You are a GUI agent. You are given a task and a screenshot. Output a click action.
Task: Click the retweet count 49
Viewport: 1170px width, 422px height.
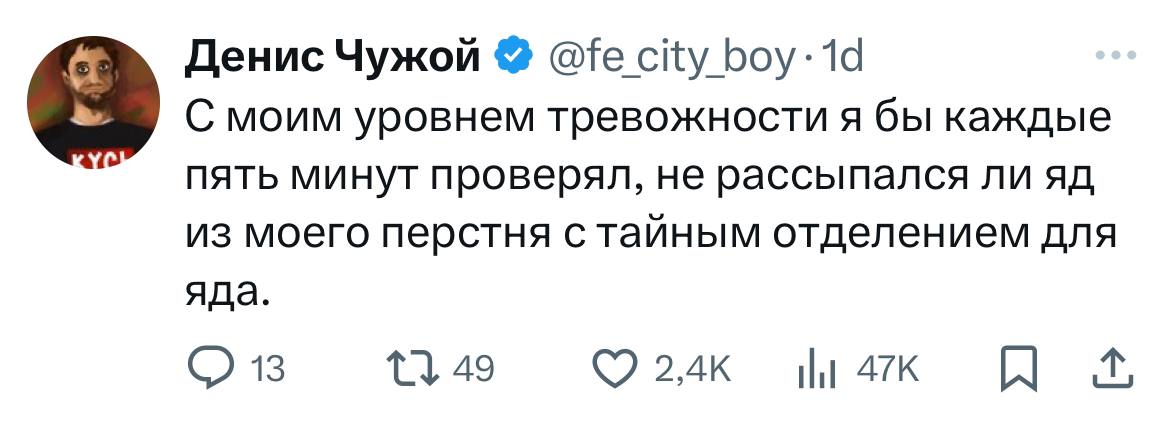click(x=474, y=369)
